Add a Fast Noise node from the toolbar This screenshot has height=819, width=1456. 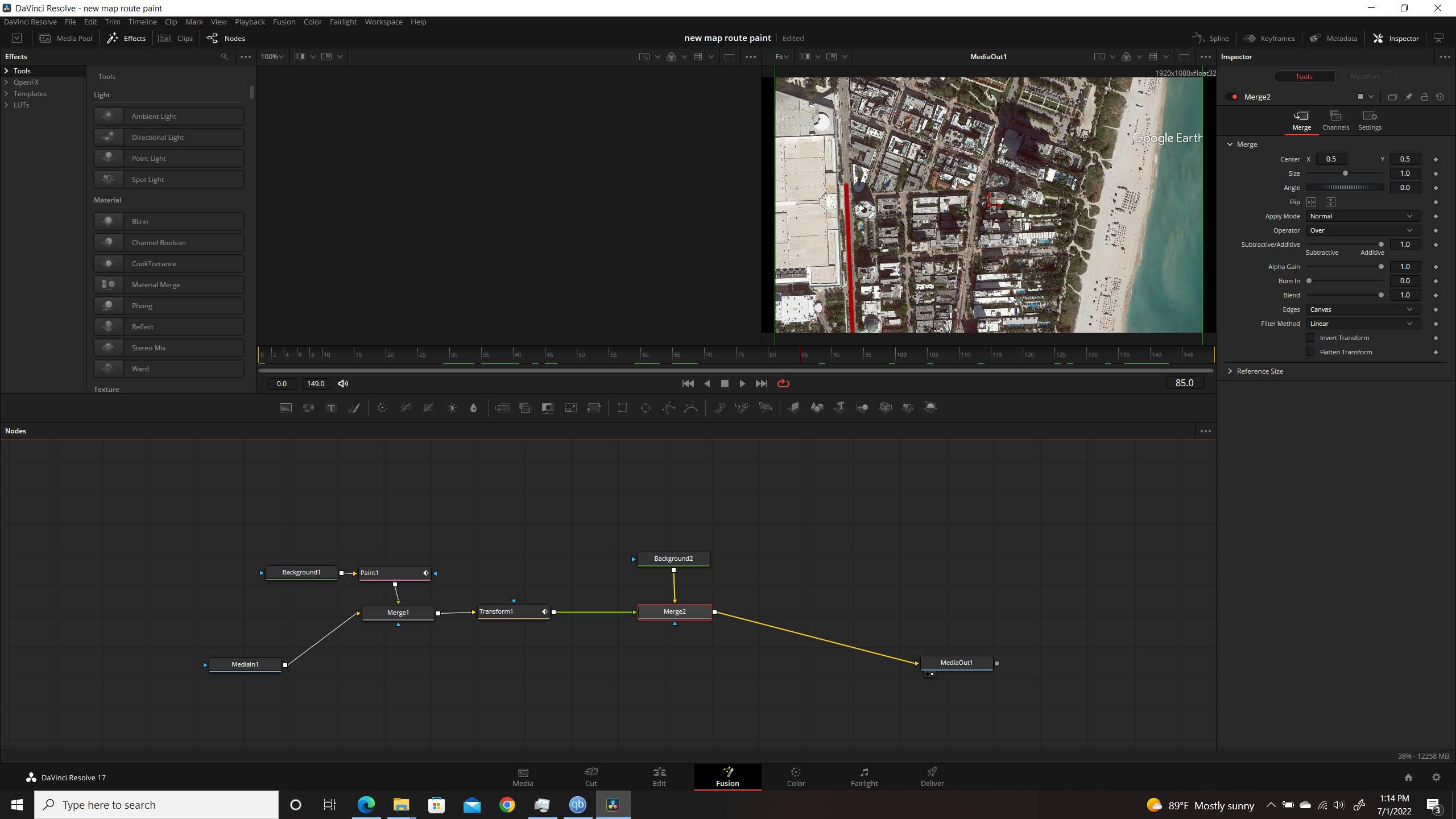[308, 408]
